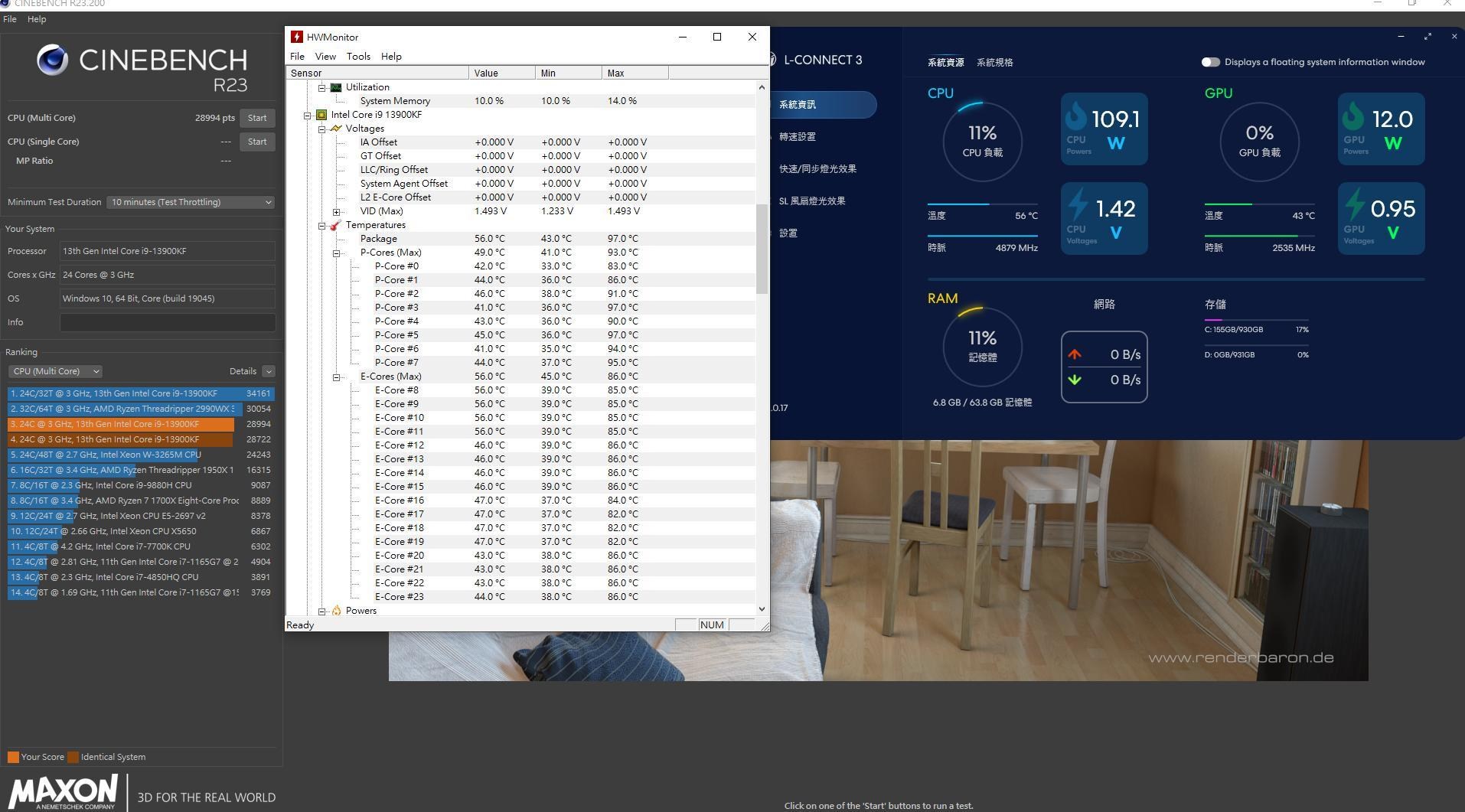Viewport: 1465px width, 812px height.
Task: Click the Temperatures thermometer icon
Action: (335, 225)
